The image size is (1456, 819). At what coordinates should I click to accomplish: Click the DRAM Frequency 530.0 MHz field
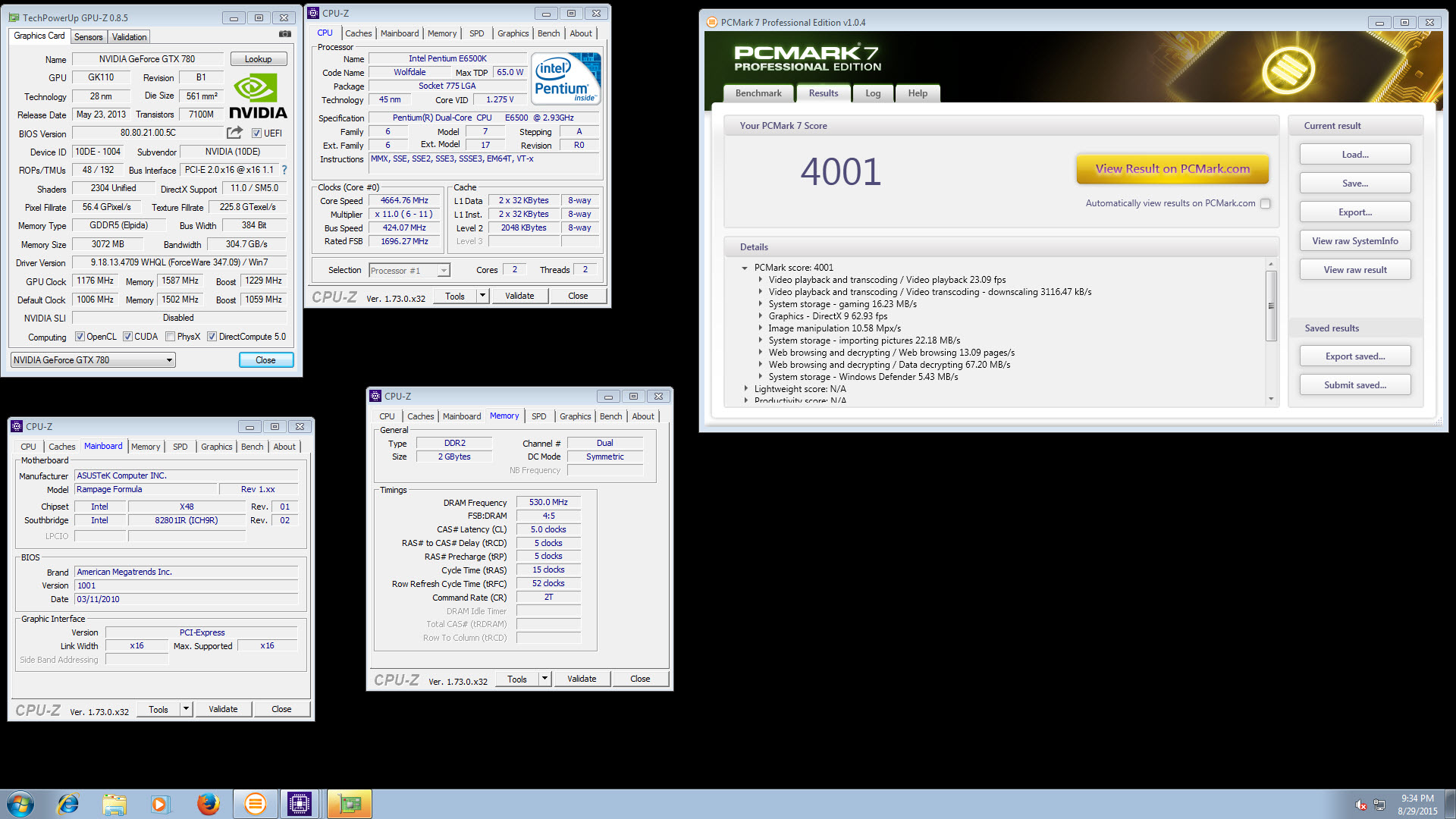tap(548, 502)
